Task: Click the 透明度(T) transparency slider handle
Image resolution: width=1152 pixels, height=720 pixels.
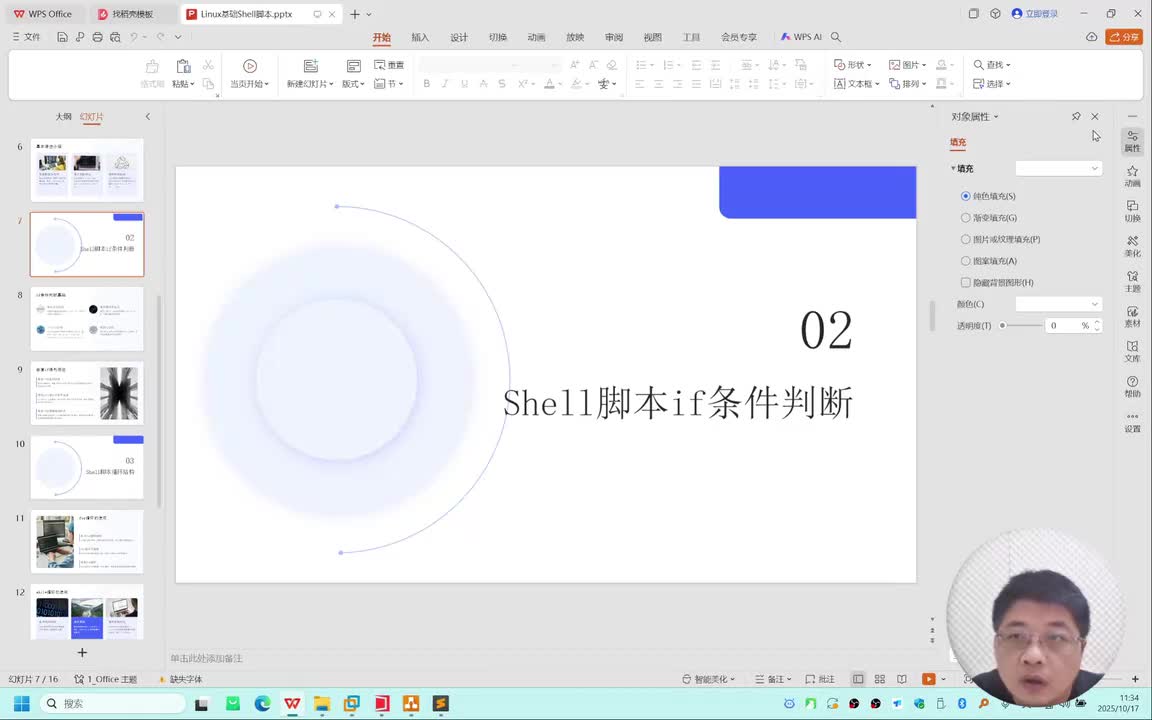Action: pyautogui.click(x=1002, y=325)
